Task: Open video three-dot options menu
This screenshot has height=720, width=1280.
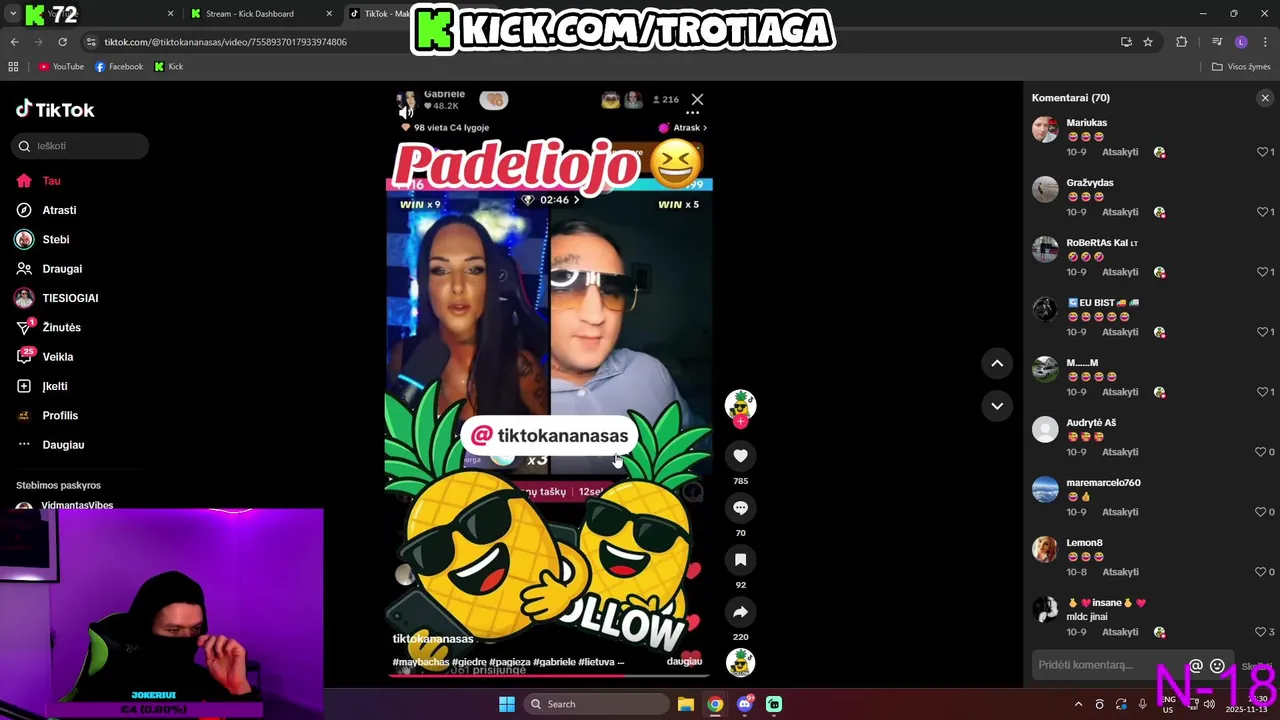Action: click(x=692, y=113)
